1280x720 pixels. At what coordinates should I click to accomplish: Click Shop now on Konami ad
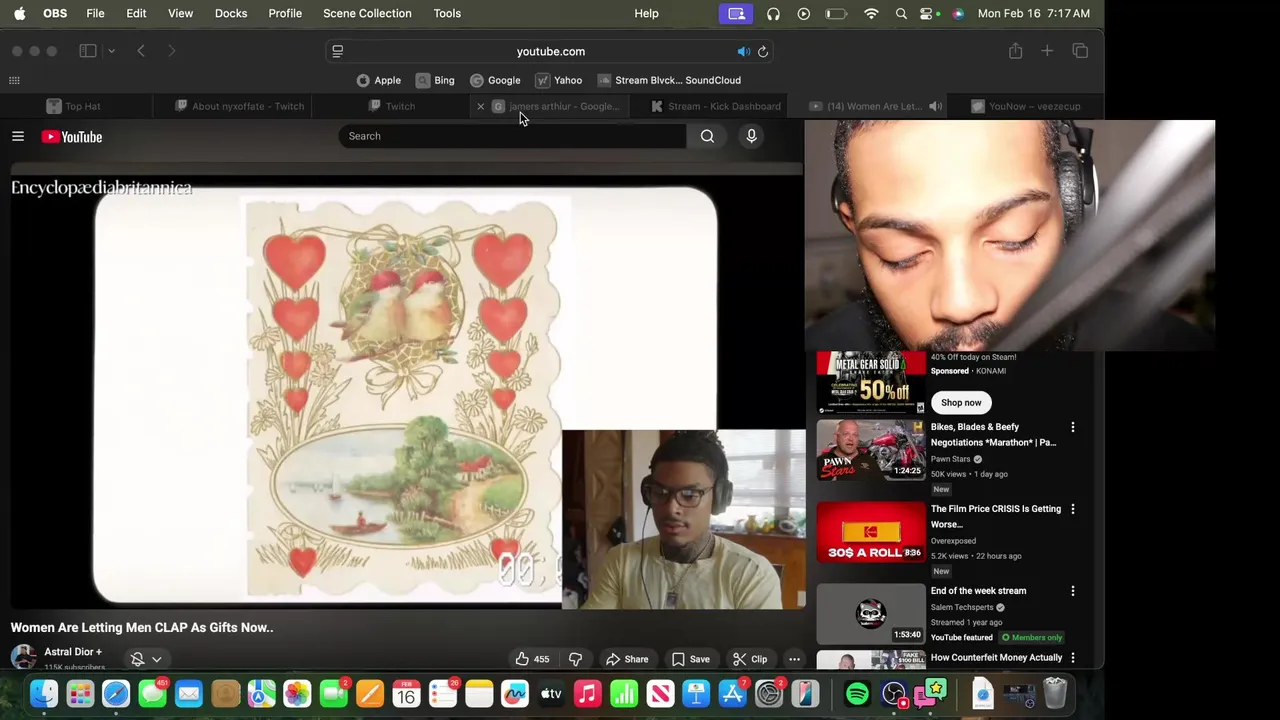click(961, 402)
